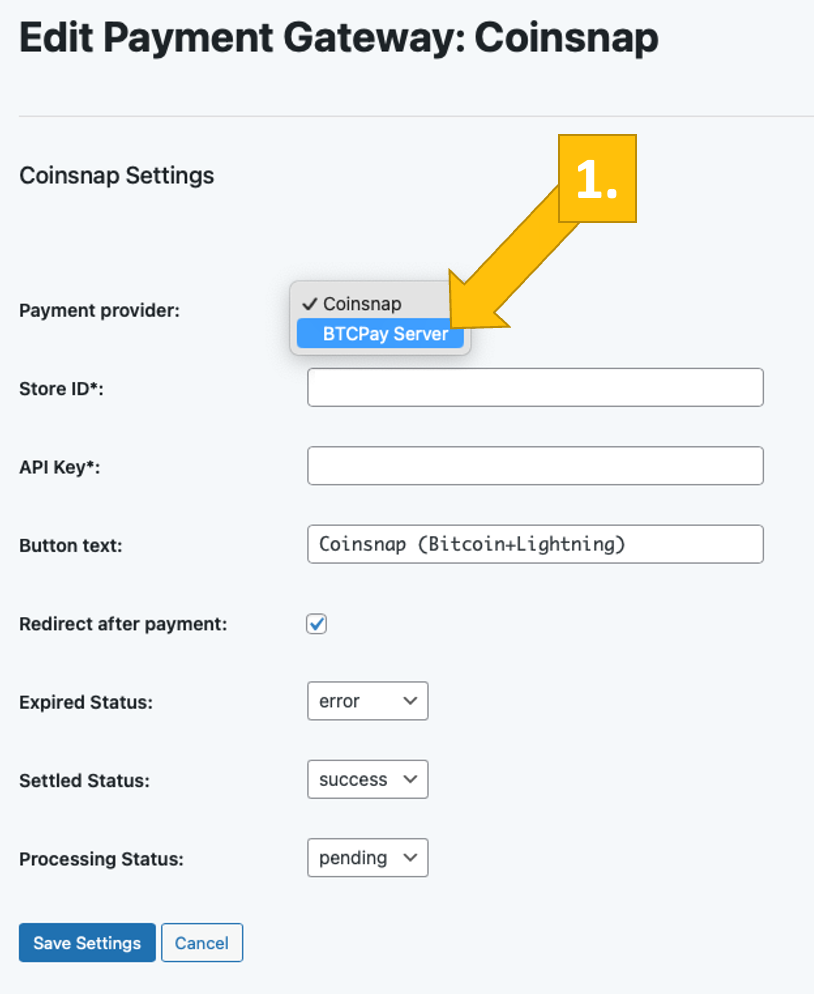The height and width of the screenshot is (994, 814).
Task: Save settings with the blue button
Action: tap(87, 942)
